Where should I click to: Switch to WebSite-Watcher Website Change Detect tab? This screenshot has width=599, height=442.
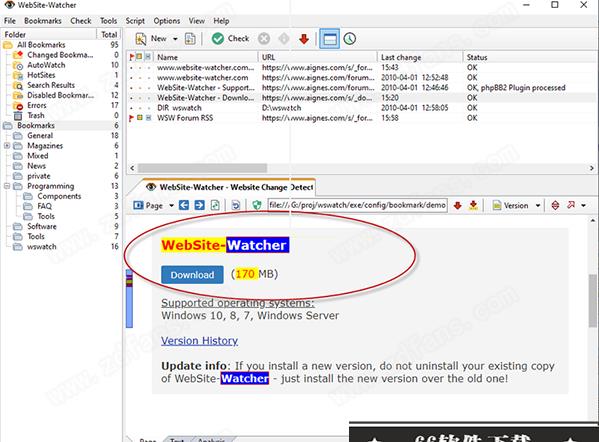coord(229,187)
